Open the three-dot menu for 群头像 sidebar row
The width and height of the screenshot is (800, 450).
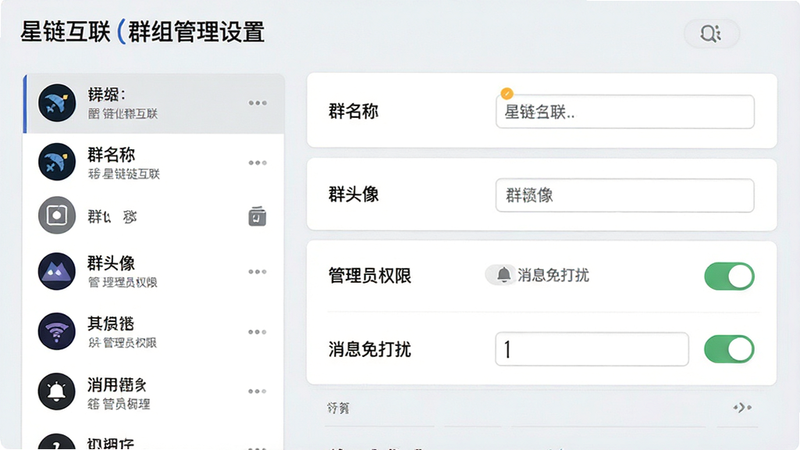258,271
